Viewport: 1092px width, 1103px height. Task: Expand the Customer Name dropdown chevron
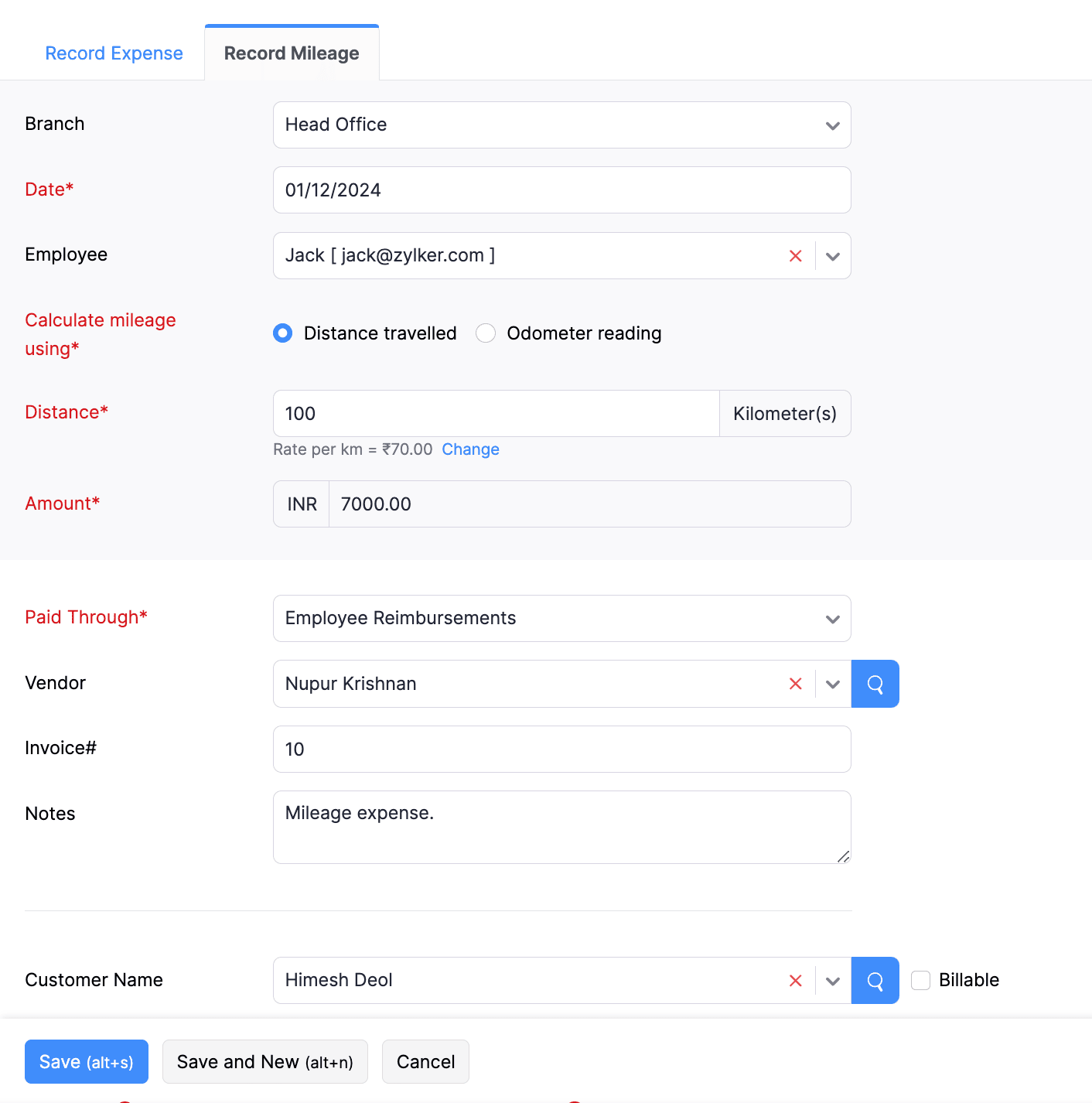pos(833,981)
